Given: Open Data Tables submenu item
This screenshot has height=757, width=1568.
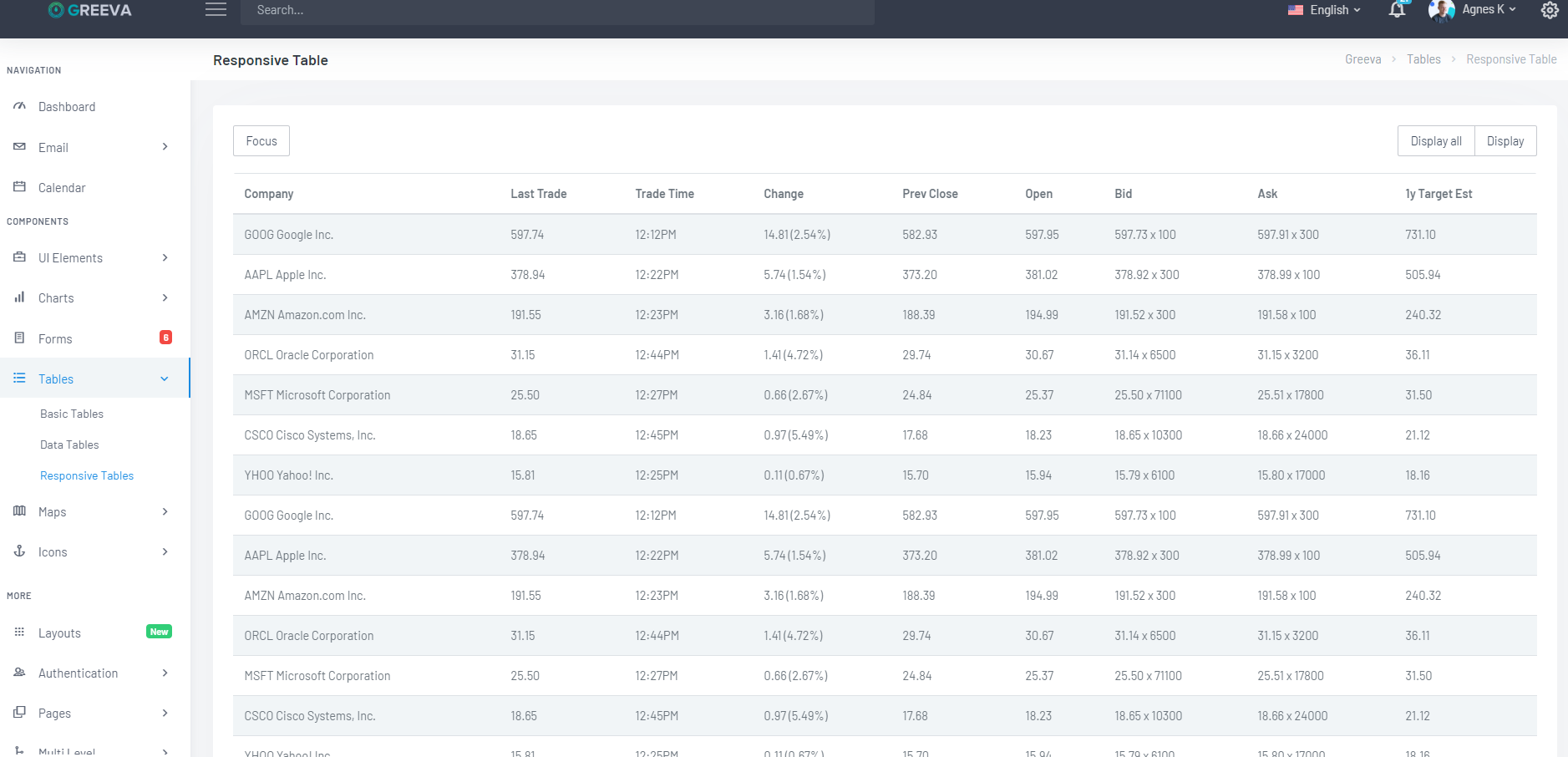Looking at the screenshot, I should point(69,445).
